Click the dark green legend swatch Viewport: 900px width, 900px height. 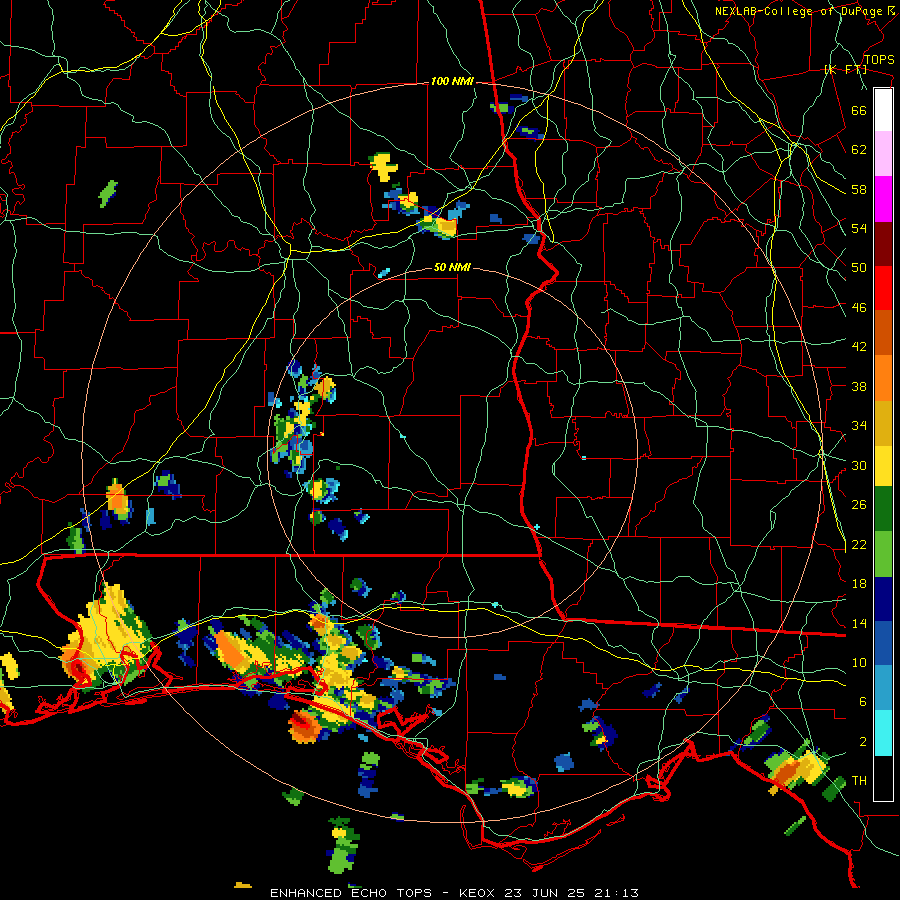click(883, 509)
